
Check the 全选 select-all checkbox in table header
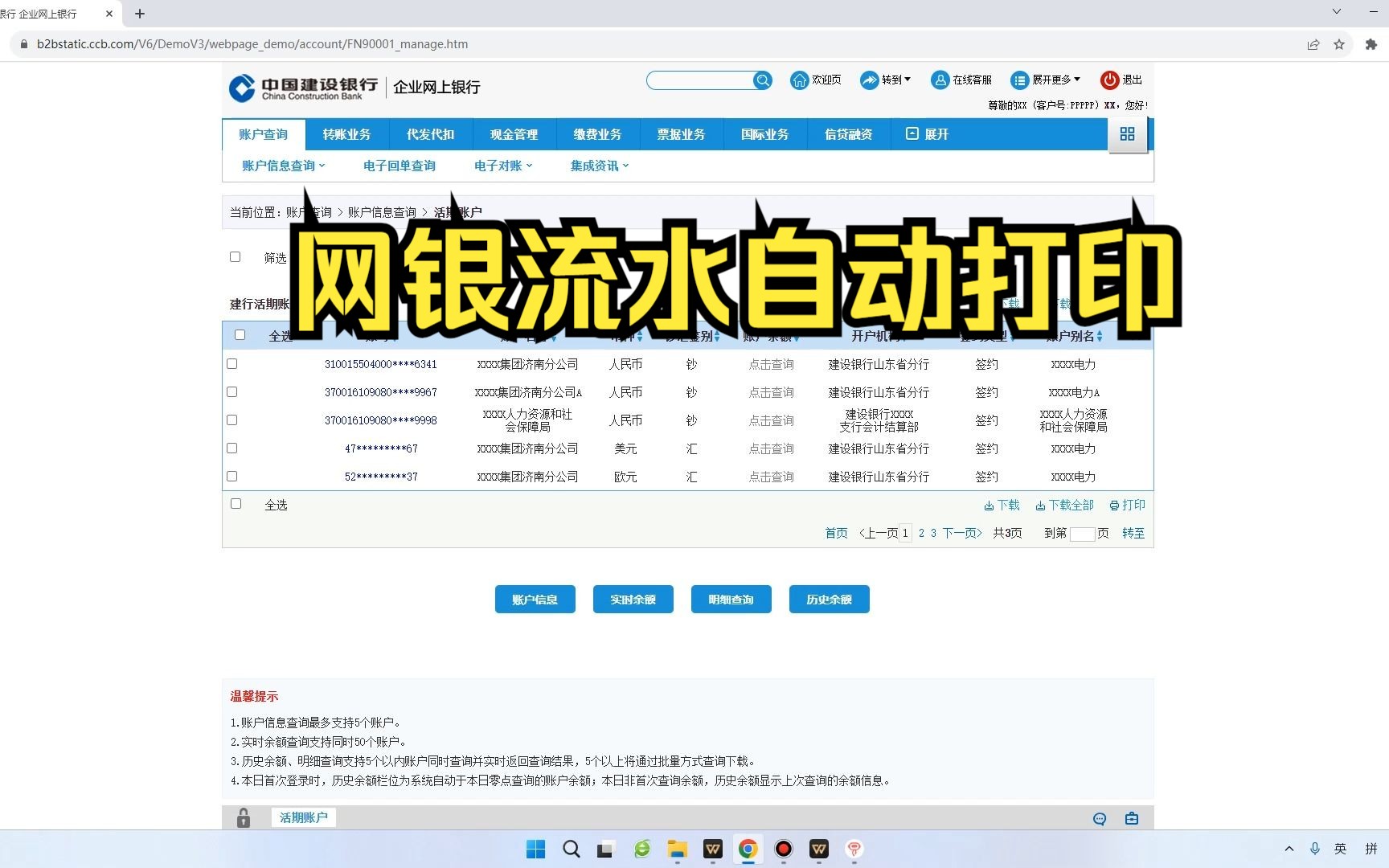click(x=240, y=335)
